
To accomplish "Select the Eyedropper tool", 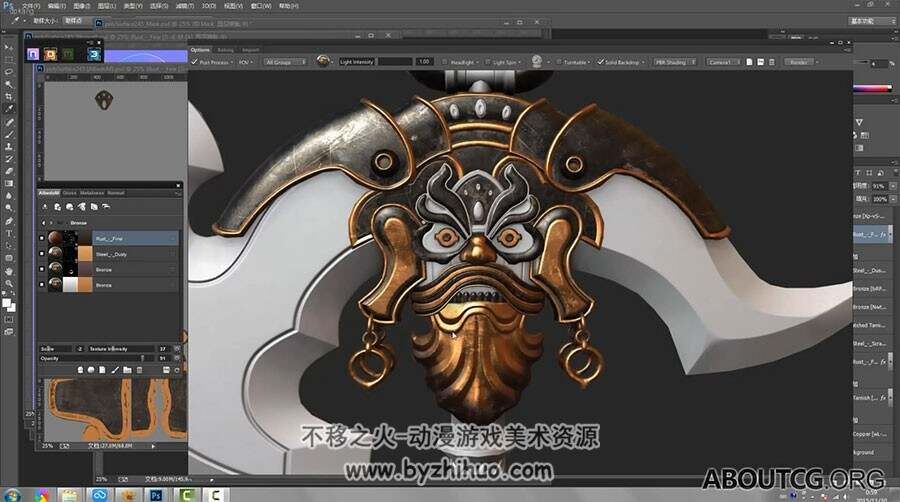I will pos(9,108).
